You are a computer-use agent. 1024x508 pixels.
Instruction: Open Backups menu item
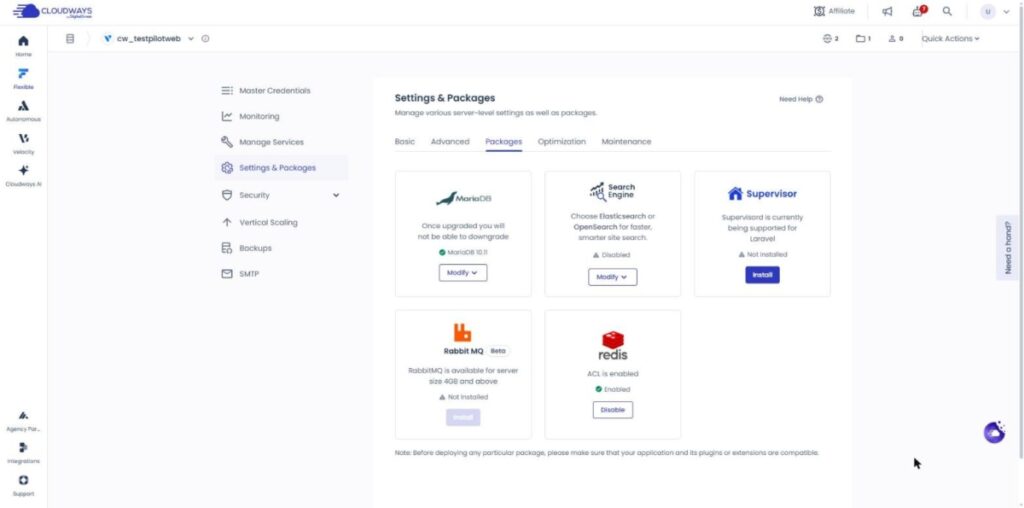coord(281,248)
